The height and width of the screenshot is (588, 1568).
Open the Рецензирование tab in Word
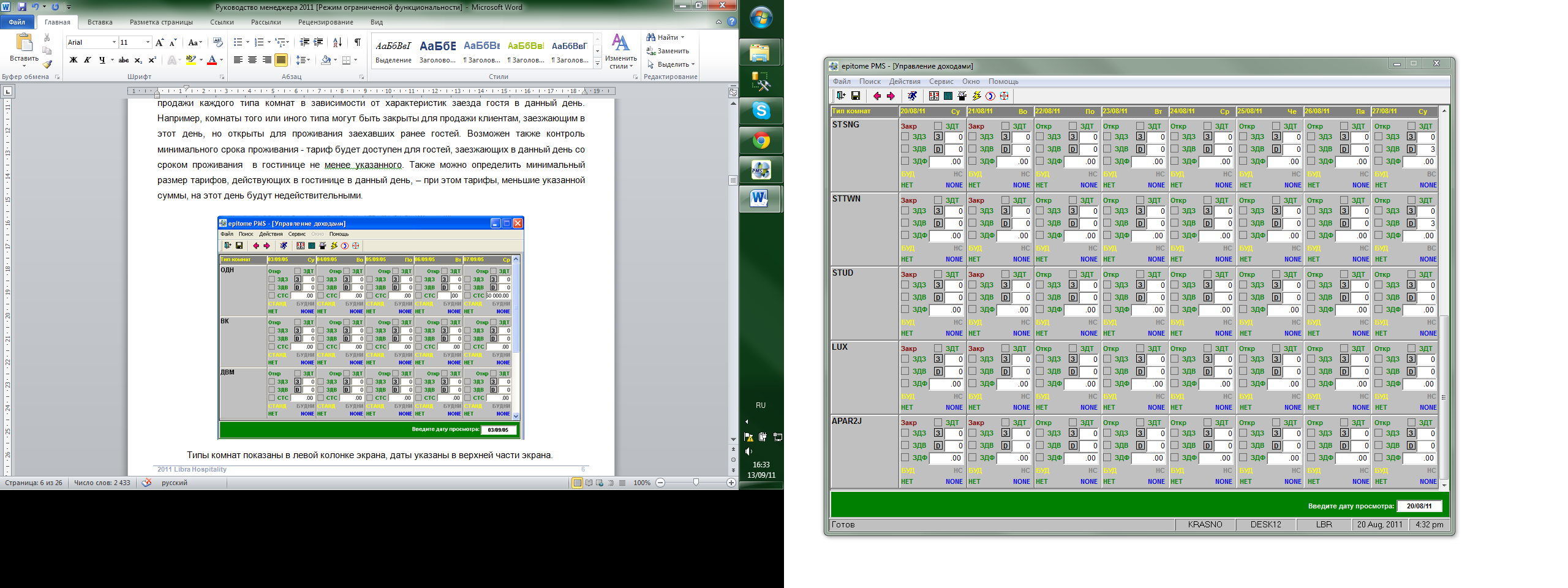pyautogui.click(x=326, y=22)
